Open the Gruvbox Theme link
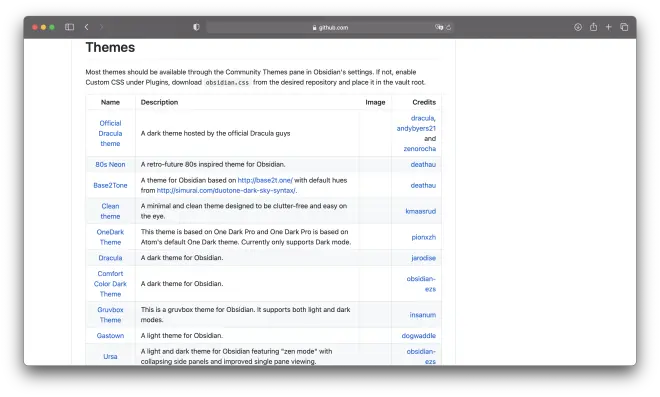The width and height of the screenshot is (660, 397). [x=110, y=315]
